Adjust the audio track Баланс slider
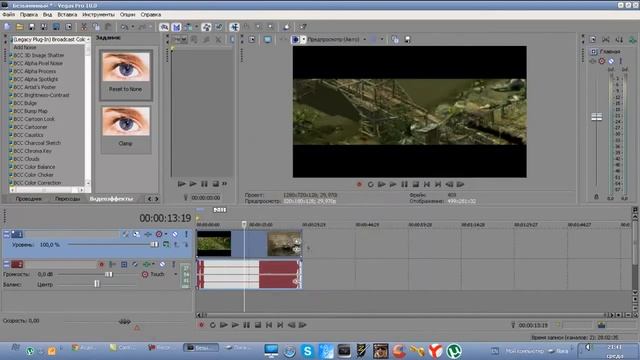 [x=97, y=284]
